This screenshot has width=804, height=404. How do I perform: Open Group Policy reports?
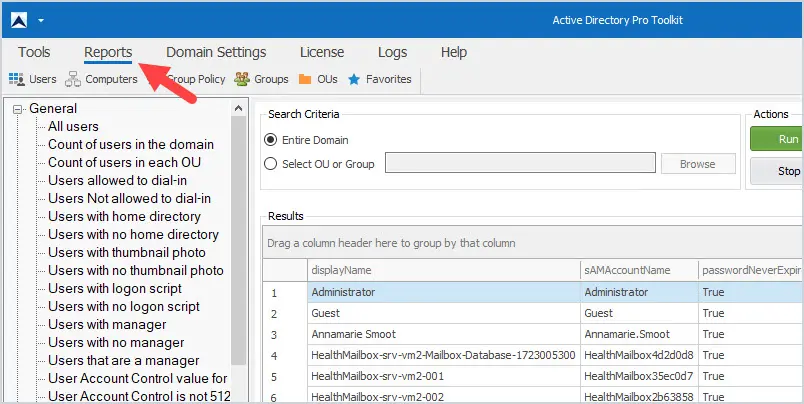coord(195,79)
